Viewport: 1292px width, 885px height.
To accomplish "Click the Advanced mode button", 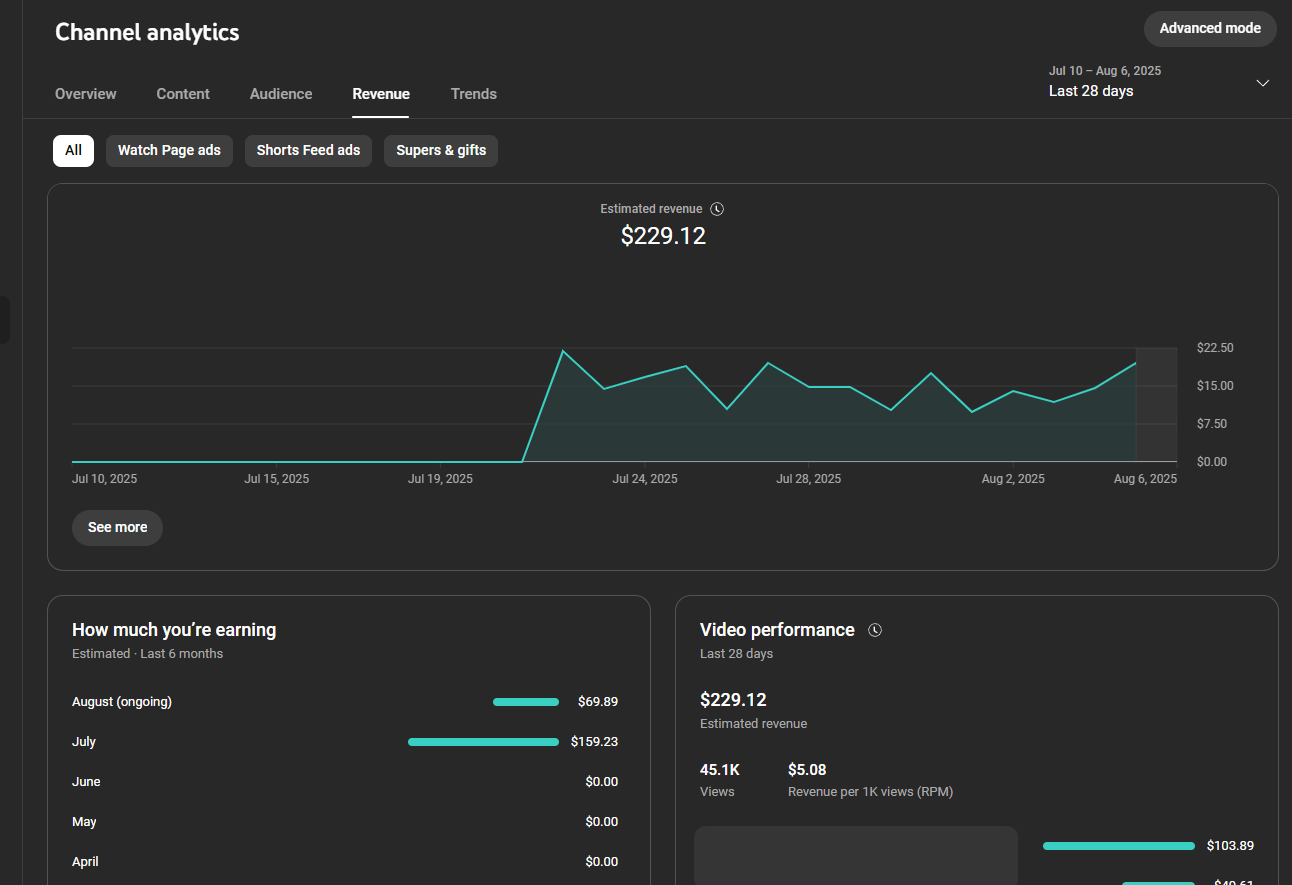I will tap(1209, 29).
